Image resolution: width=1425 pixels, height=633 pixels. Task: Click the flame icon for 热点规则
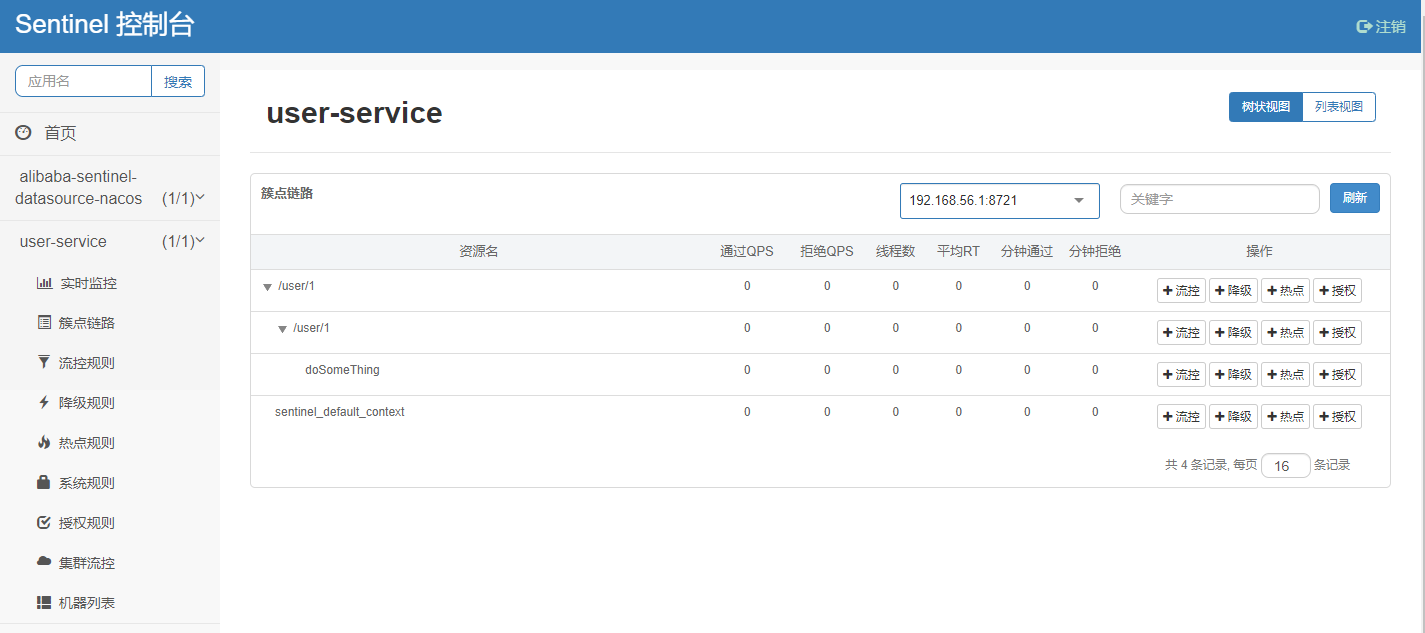[x=44, y=442]
